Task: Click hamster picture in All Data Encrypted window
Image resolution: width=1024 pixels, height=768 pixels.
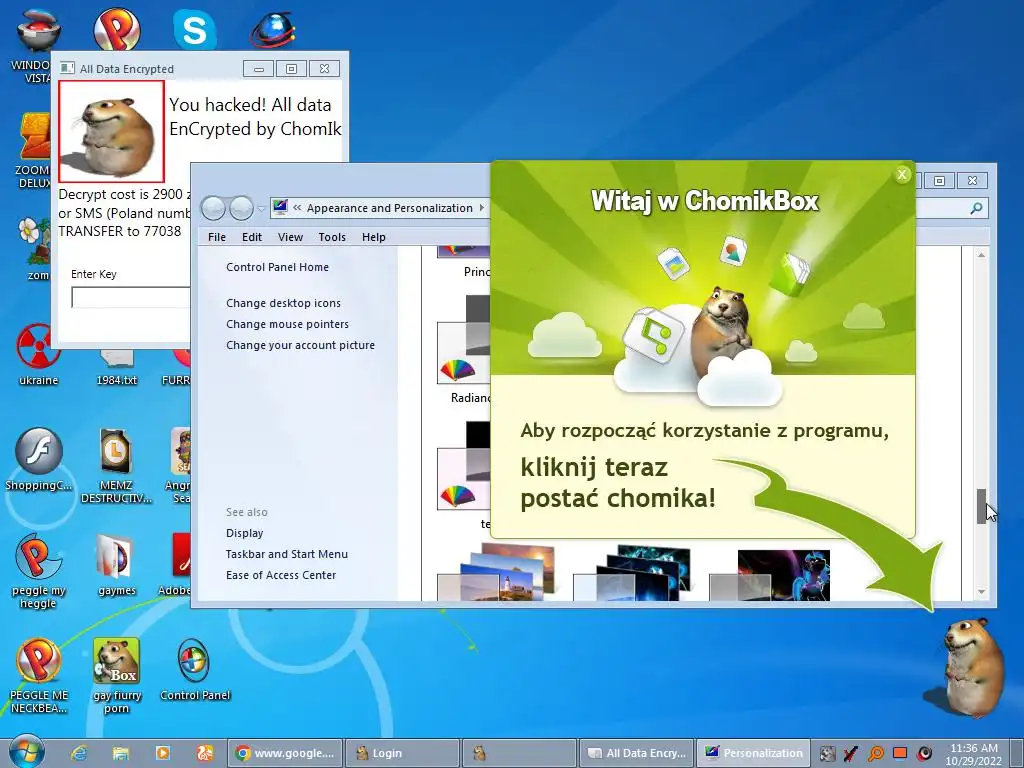Action: (x=111, y=131)
